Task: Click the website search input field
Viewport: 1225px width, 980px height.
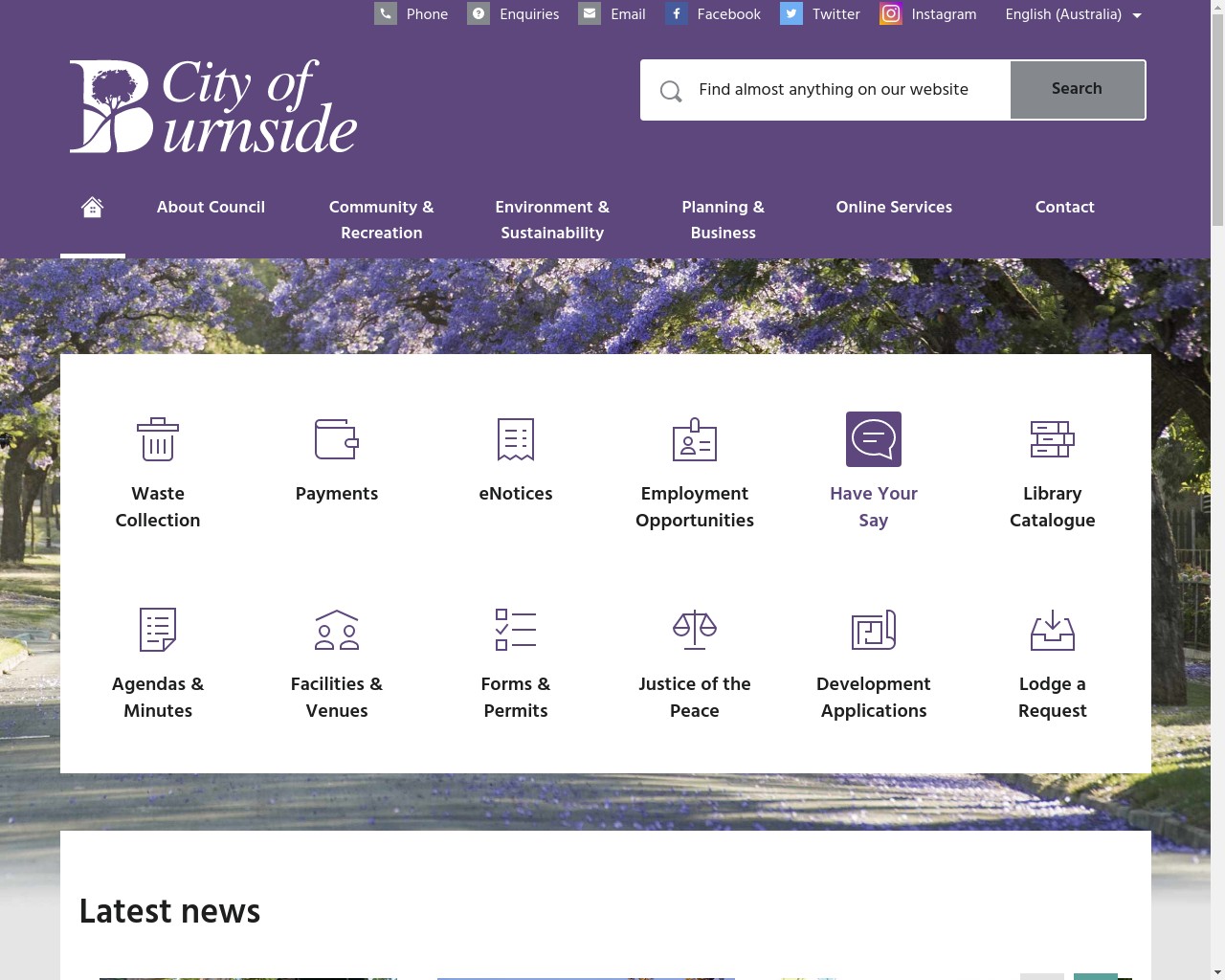Action: coord(833,89)
